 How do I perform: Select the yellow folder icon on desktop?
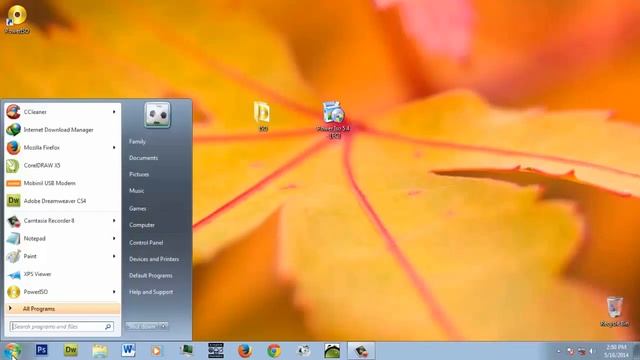pyautogui.click(x=262, y=117)
